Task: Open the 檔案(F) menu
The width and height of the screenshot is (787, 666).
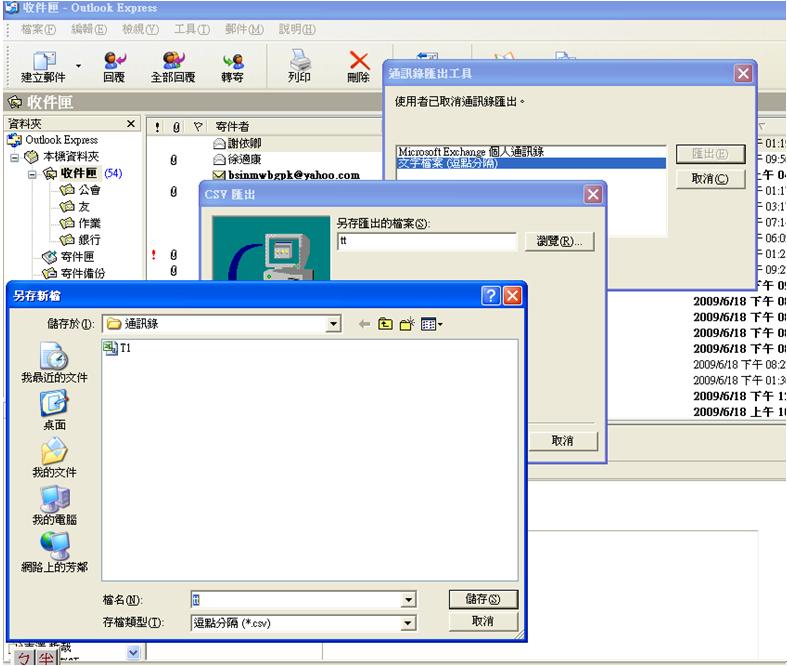Action: (x=38, y=30)
